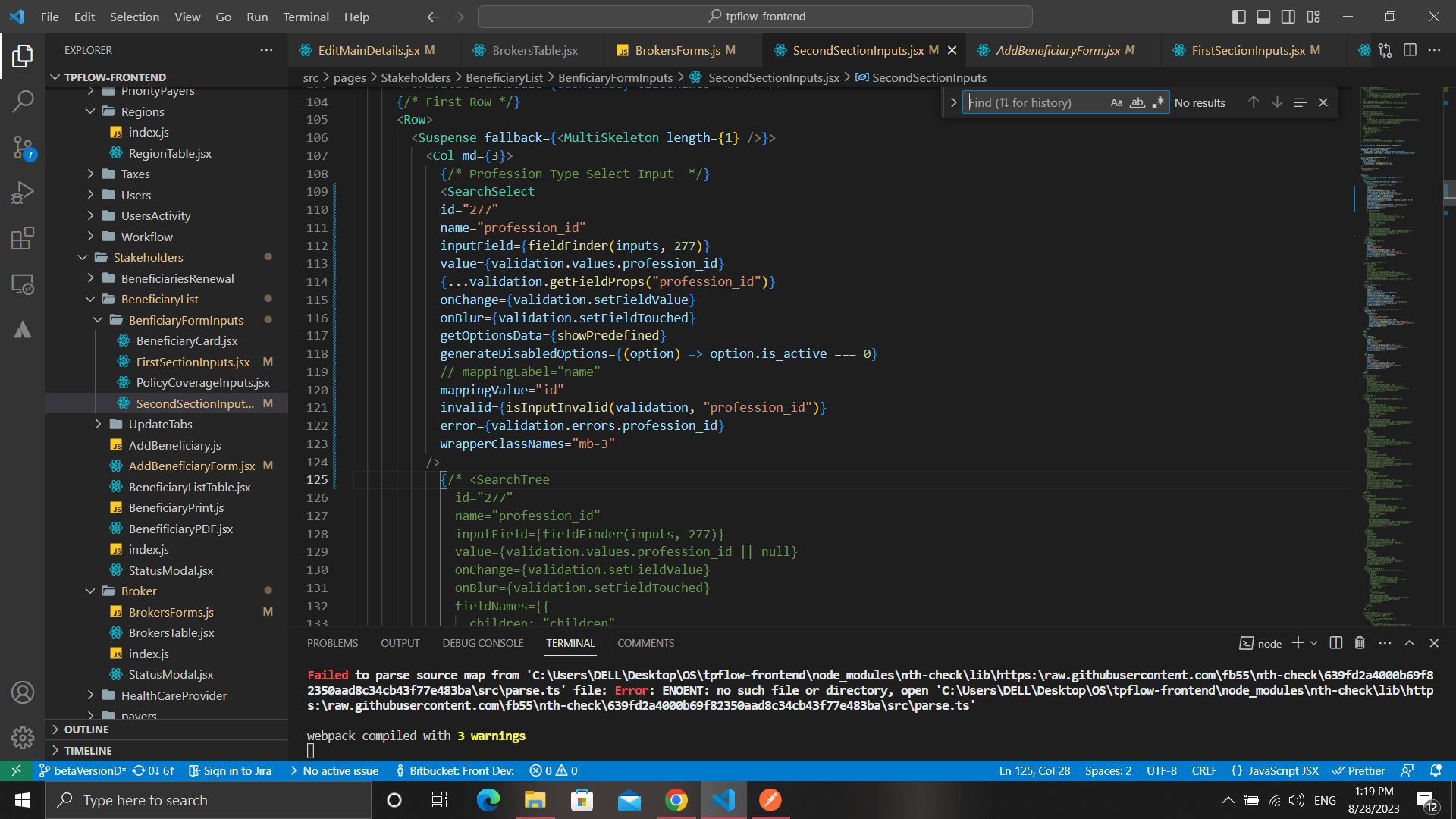Expand the OUTLINE section
Screen dimensions: 1456x819
point(86,729)
